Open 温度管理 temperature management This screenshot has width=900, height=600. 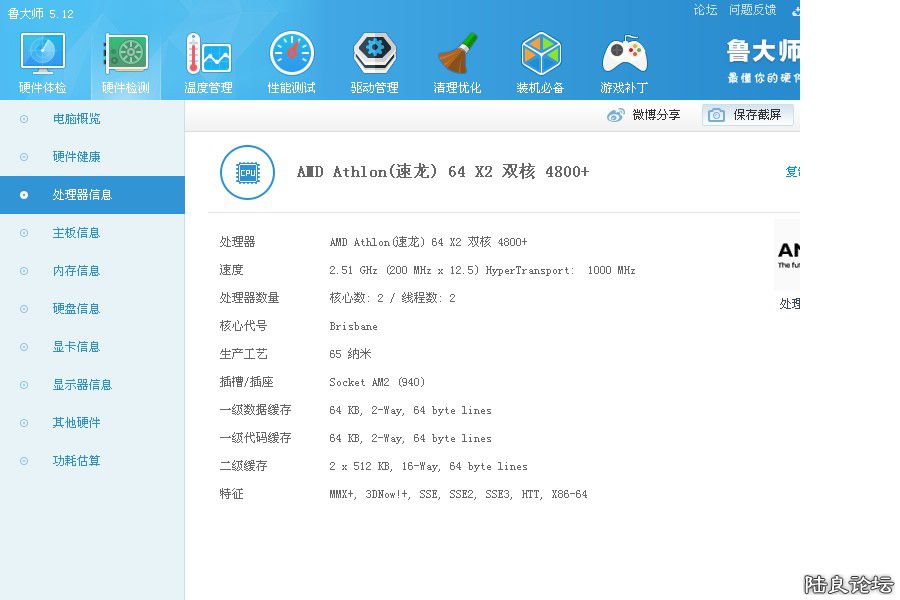(208, 62)
